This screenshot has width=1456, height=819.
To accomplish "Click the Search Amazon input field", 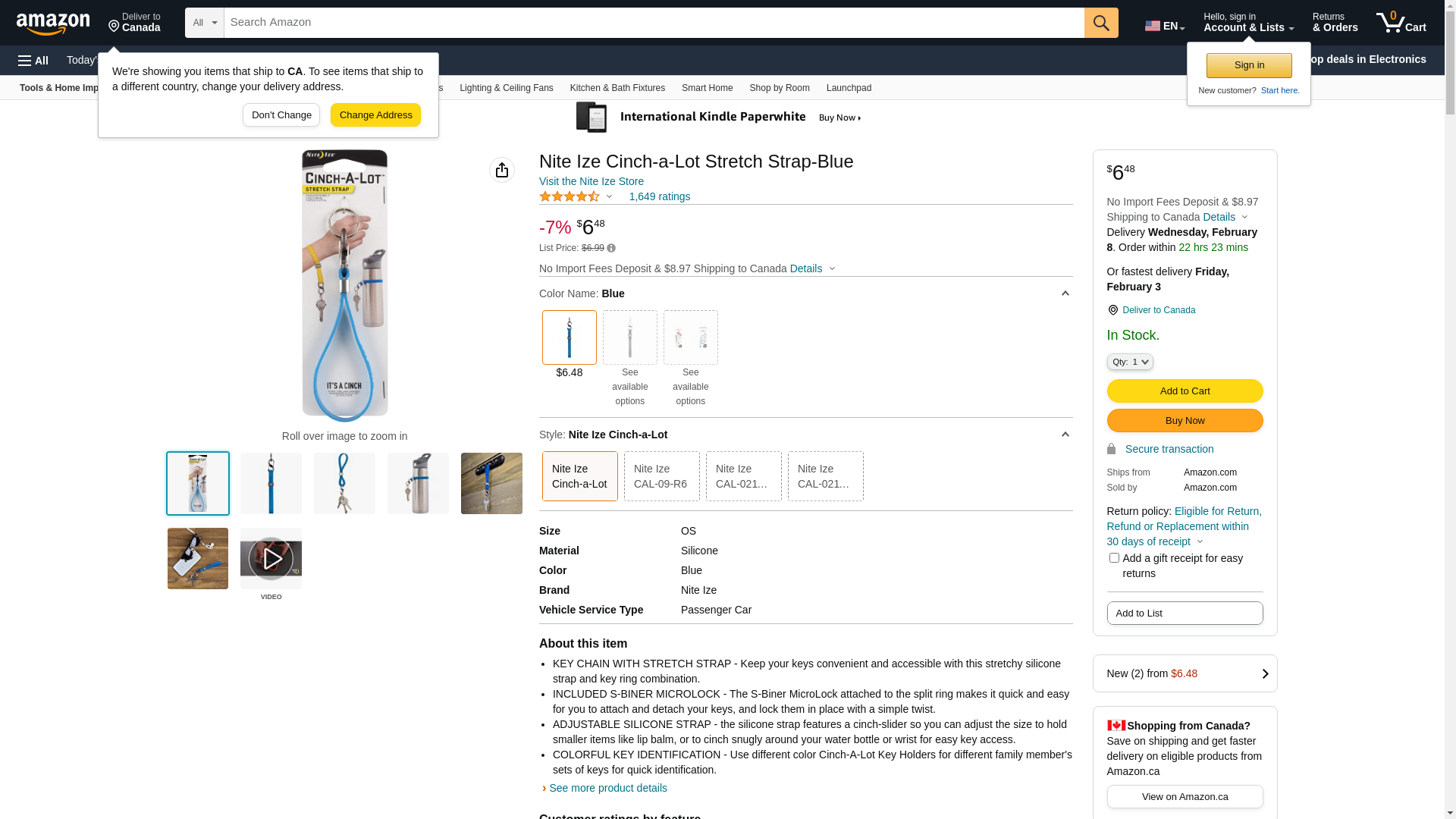I will (654, 23).
